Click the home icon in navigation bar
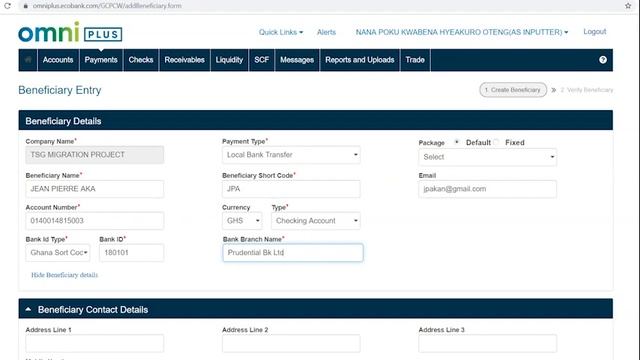Screen dimensions: 640x360 [x=28, y=60]
